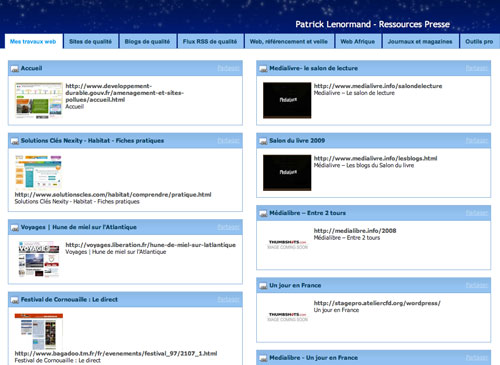500x365 pixels.
Task: Open the Solutions Clés Nexity site thumbnail
Action: tap(38, 172)
